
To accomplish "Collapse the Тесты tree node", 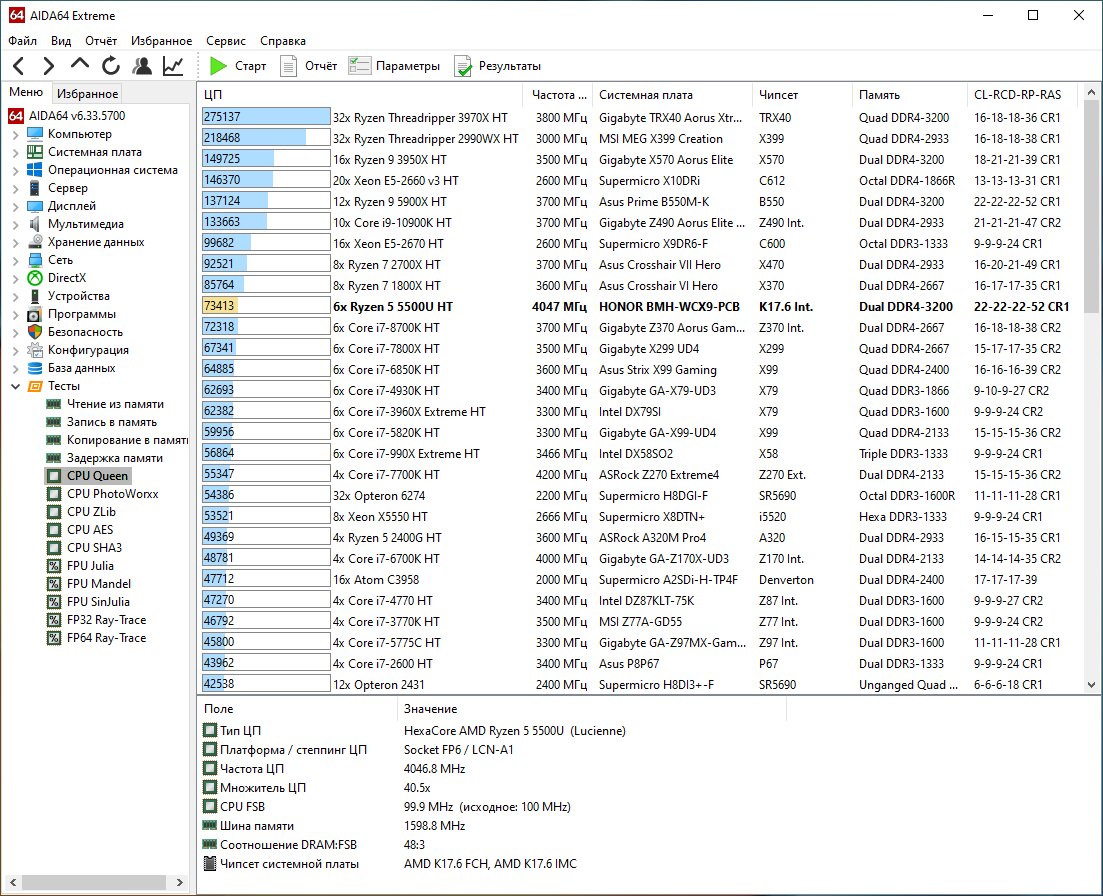I will point(15,386).
